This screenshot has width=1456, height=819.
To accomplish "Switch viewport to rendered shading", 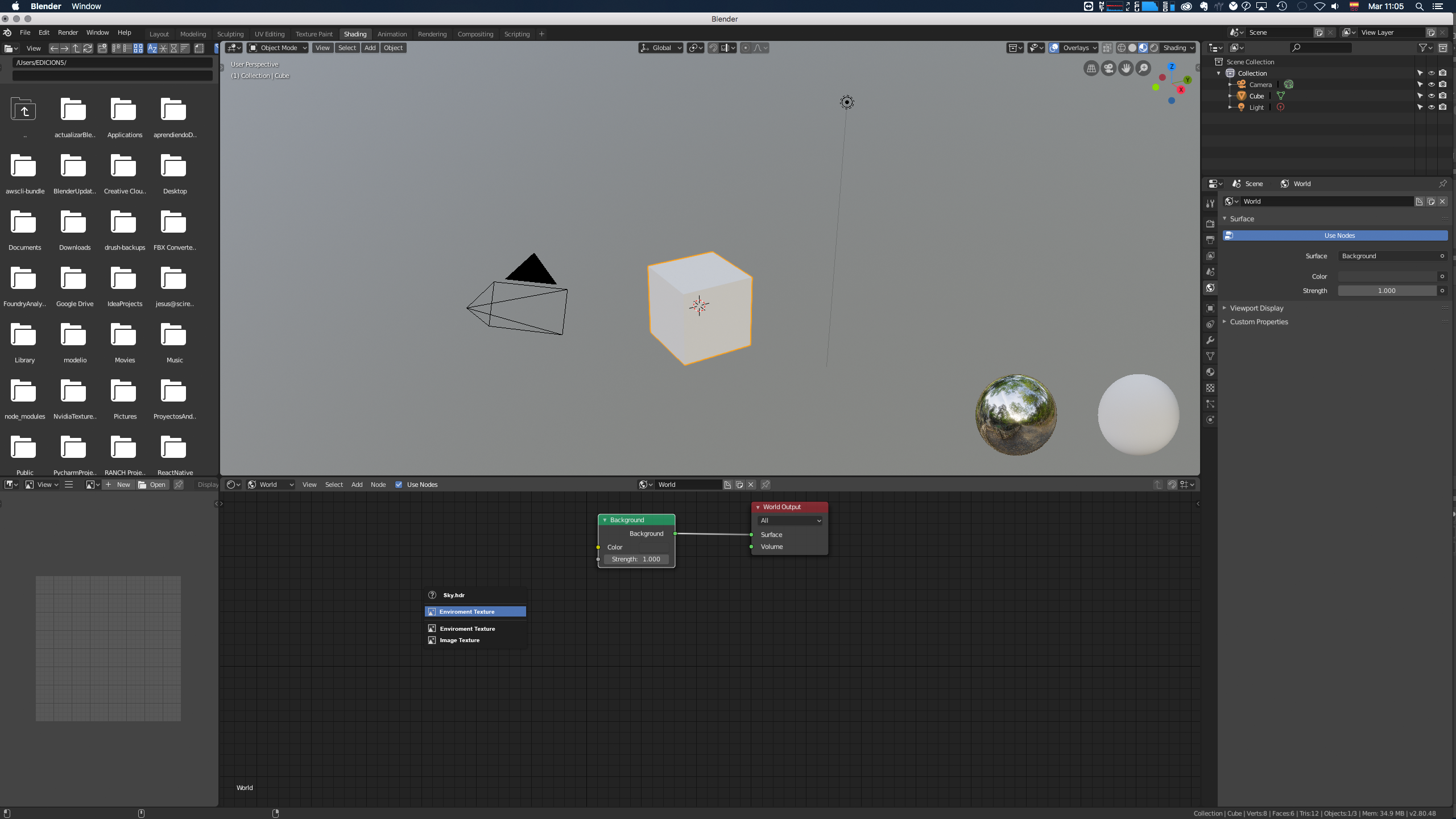I will 1154,48.
